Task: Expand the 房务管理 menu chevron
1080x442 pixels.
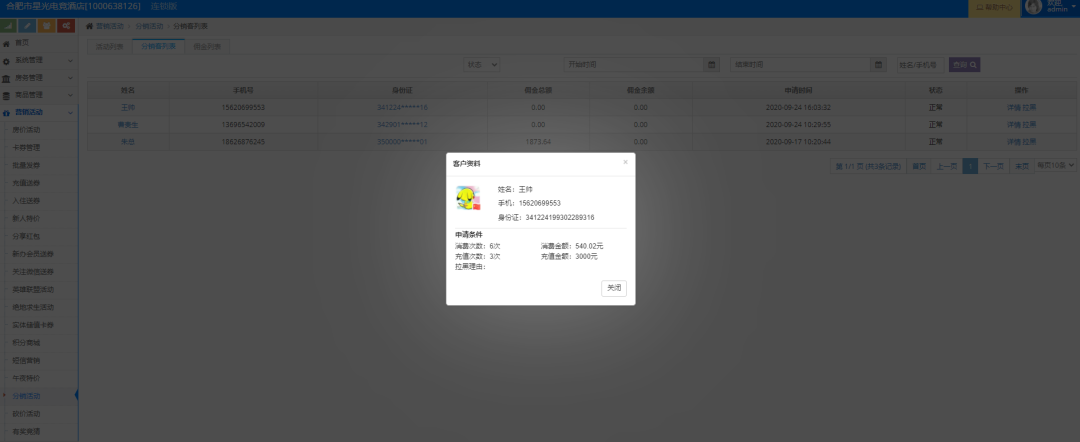Action: (70, 78)
